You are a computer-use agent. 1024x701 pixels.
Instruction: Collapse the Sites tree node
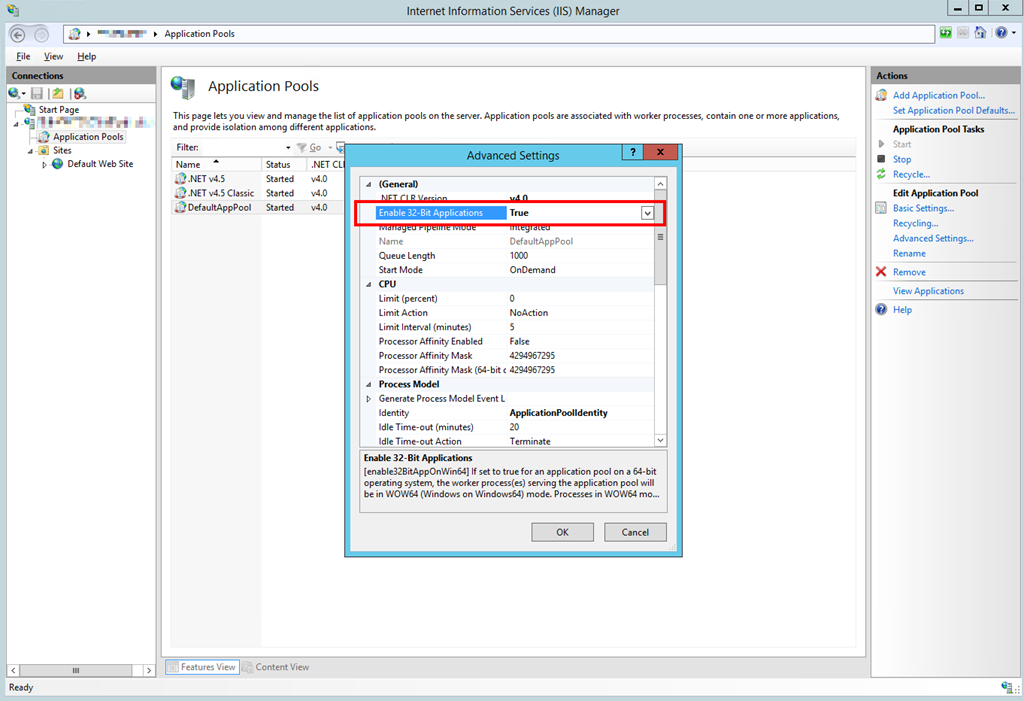click(30, 151)
